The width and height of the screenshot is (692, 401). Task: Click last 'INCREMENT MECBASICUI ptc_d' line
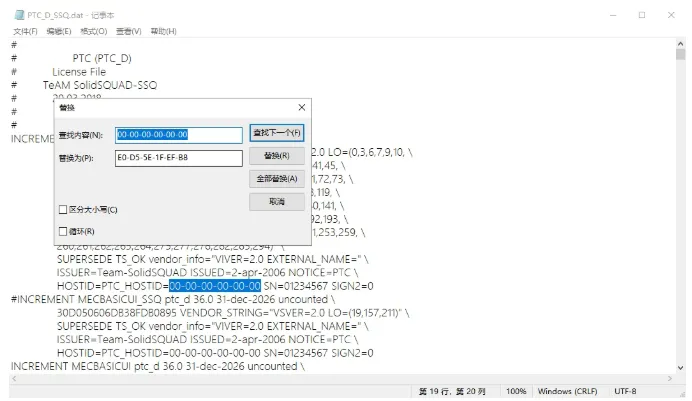point(158,366)
